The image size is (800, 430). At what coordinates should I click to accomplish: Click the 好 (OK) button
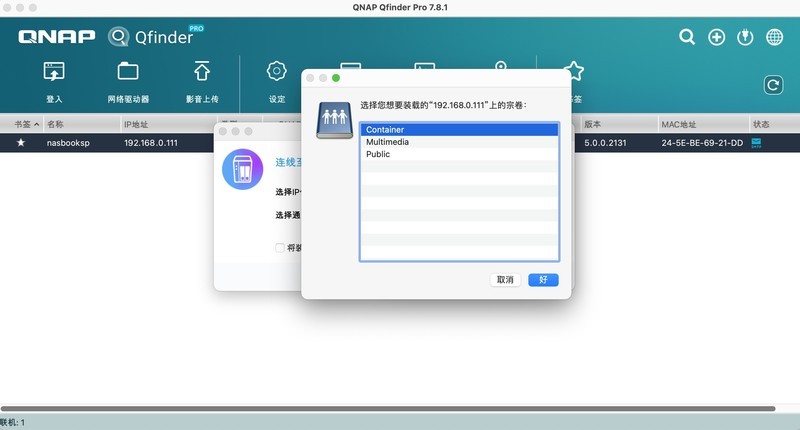coord(543,280)
